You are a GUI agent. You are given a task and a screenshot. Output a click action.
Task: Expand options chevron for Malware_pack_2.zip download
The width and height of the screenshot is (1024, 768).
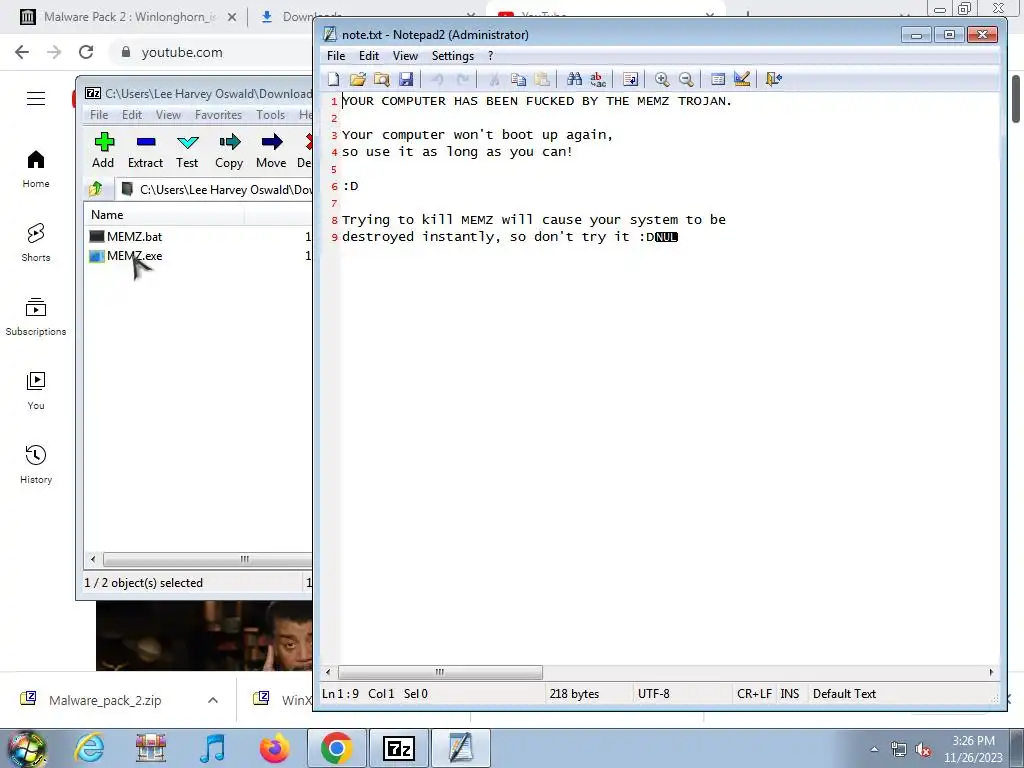213,700
